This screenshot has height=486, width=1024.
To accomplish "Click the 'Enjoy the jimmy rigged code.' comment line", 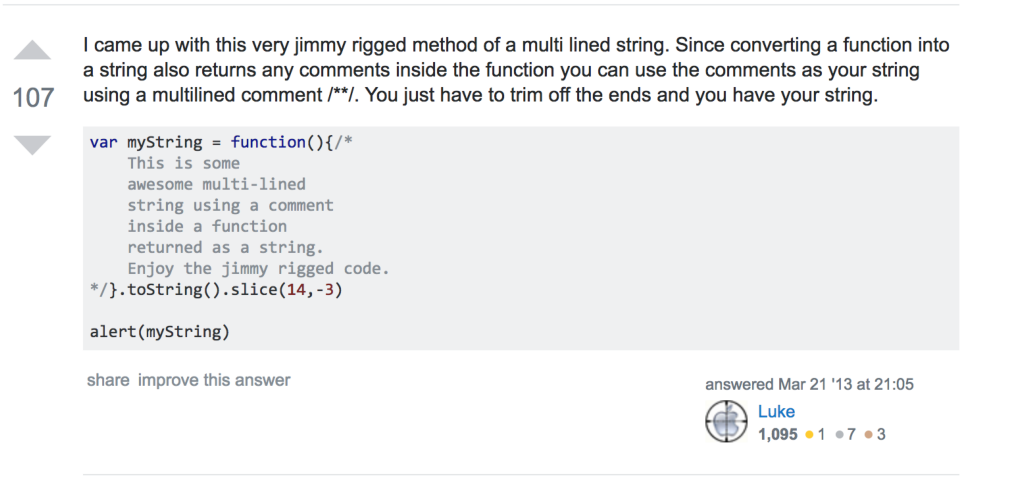I will point(258,268).
